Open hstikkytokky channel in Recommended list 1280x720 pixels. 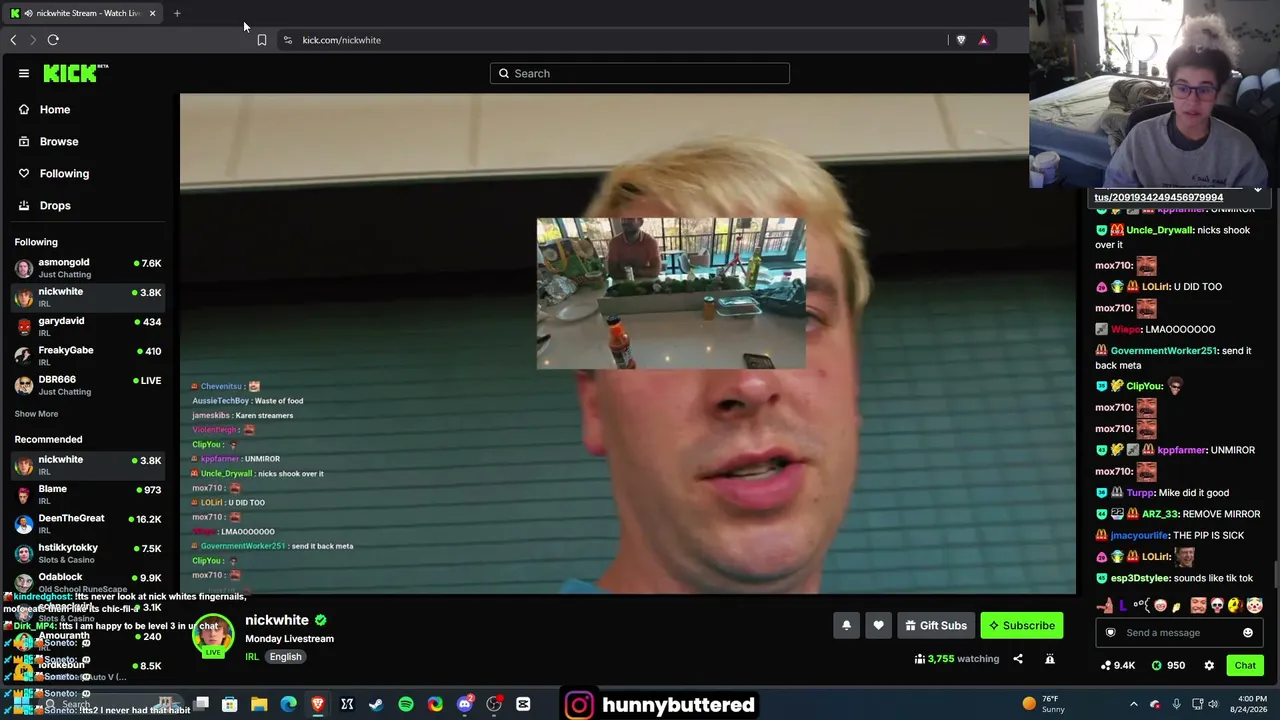pyautogui.click(x=88, y=553)
